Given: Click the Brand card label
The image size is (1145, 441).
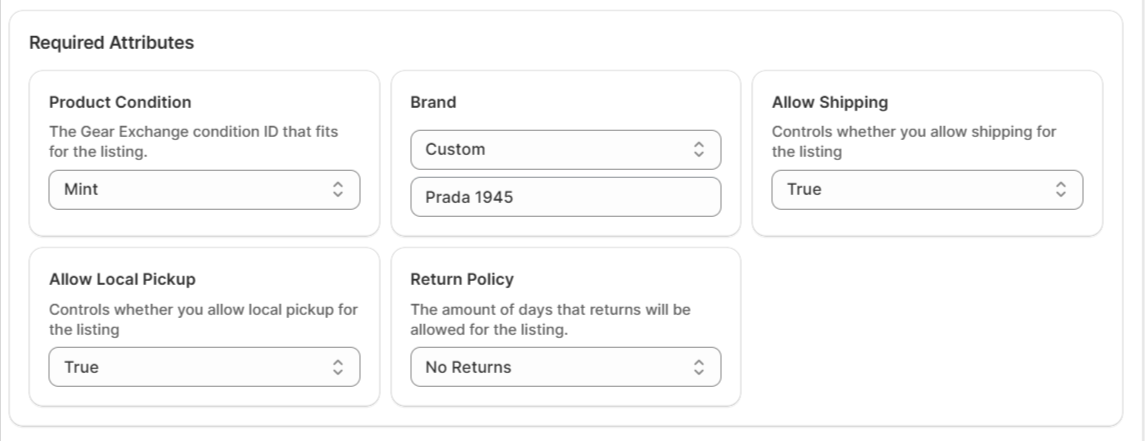Looking at the screenshot, I should [x=433, y=102].
